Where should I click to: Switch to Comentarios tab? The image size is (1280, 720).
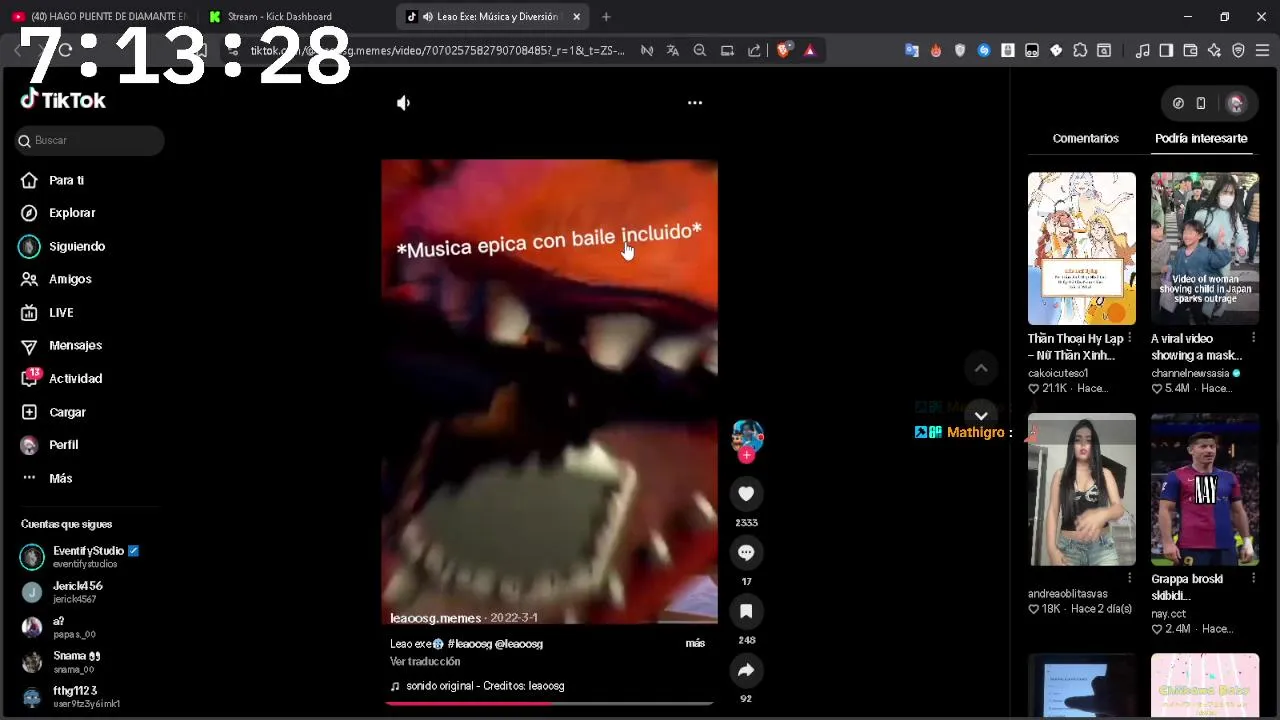tap(1085, 138)
